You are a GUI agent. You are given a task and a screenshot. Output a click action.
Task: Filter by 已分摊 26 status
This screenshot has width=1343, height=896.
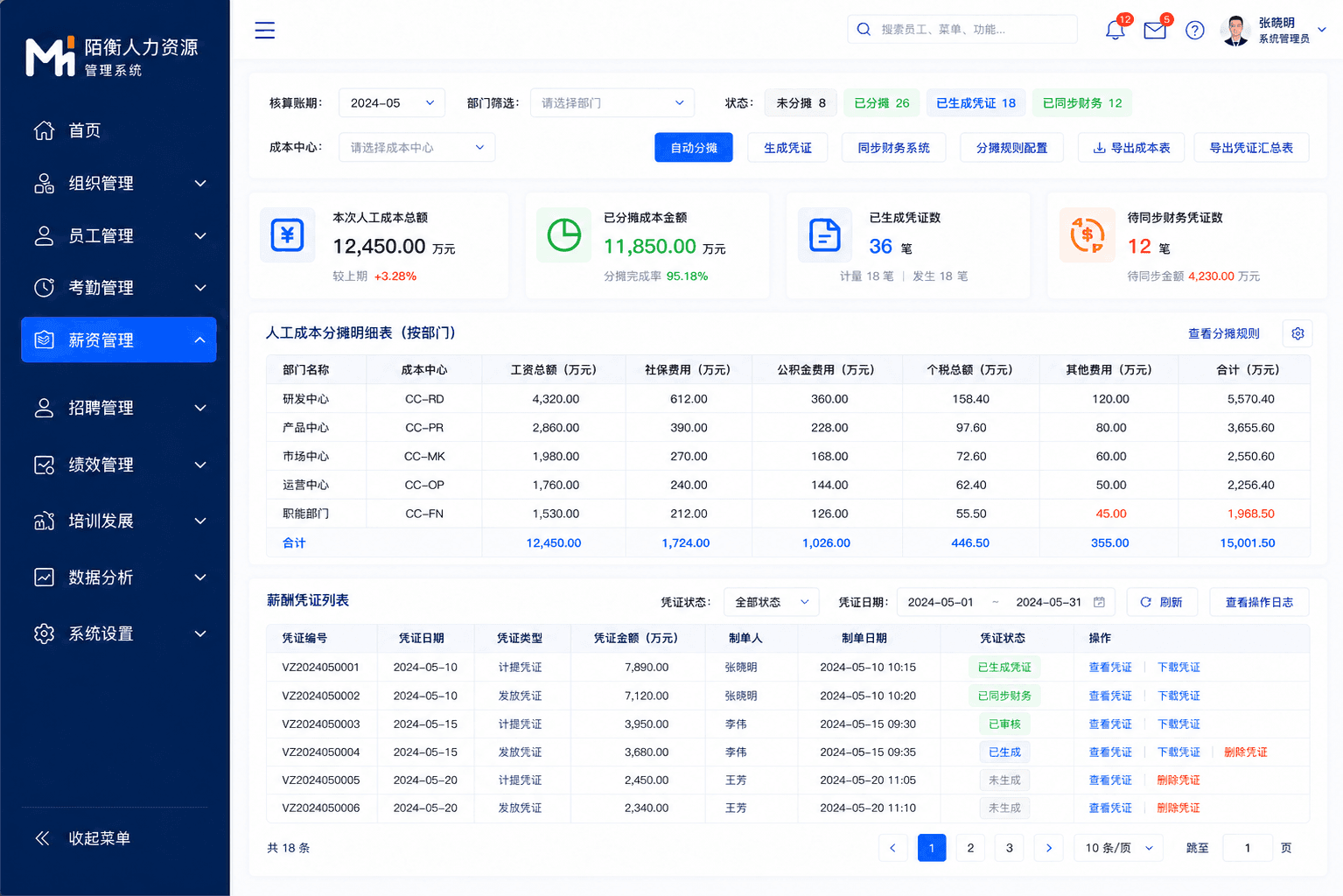tap(881, 103)
